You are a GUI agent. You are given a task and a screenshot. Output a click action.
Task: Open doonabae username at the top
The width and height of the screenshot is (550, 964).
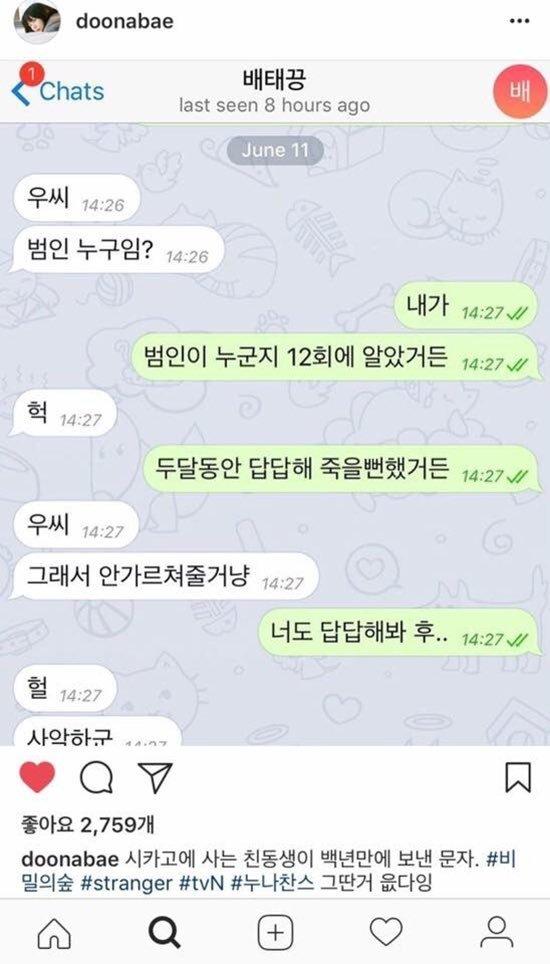click(x=125, y=22)
